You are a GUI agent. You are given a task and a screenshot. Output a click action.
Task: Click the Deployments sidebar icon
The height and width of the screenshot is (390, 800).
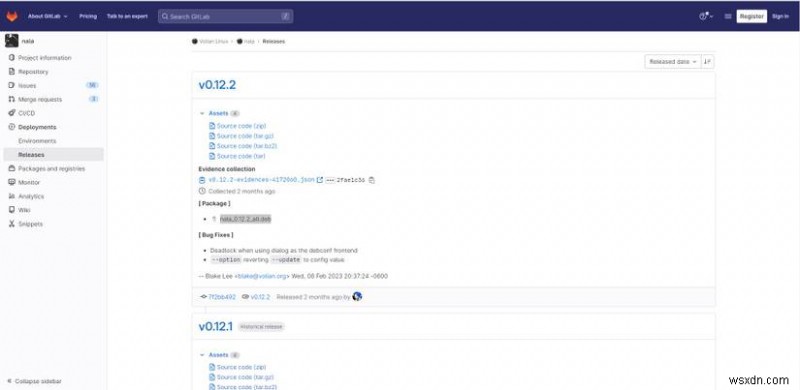click(x=12, y=127)
